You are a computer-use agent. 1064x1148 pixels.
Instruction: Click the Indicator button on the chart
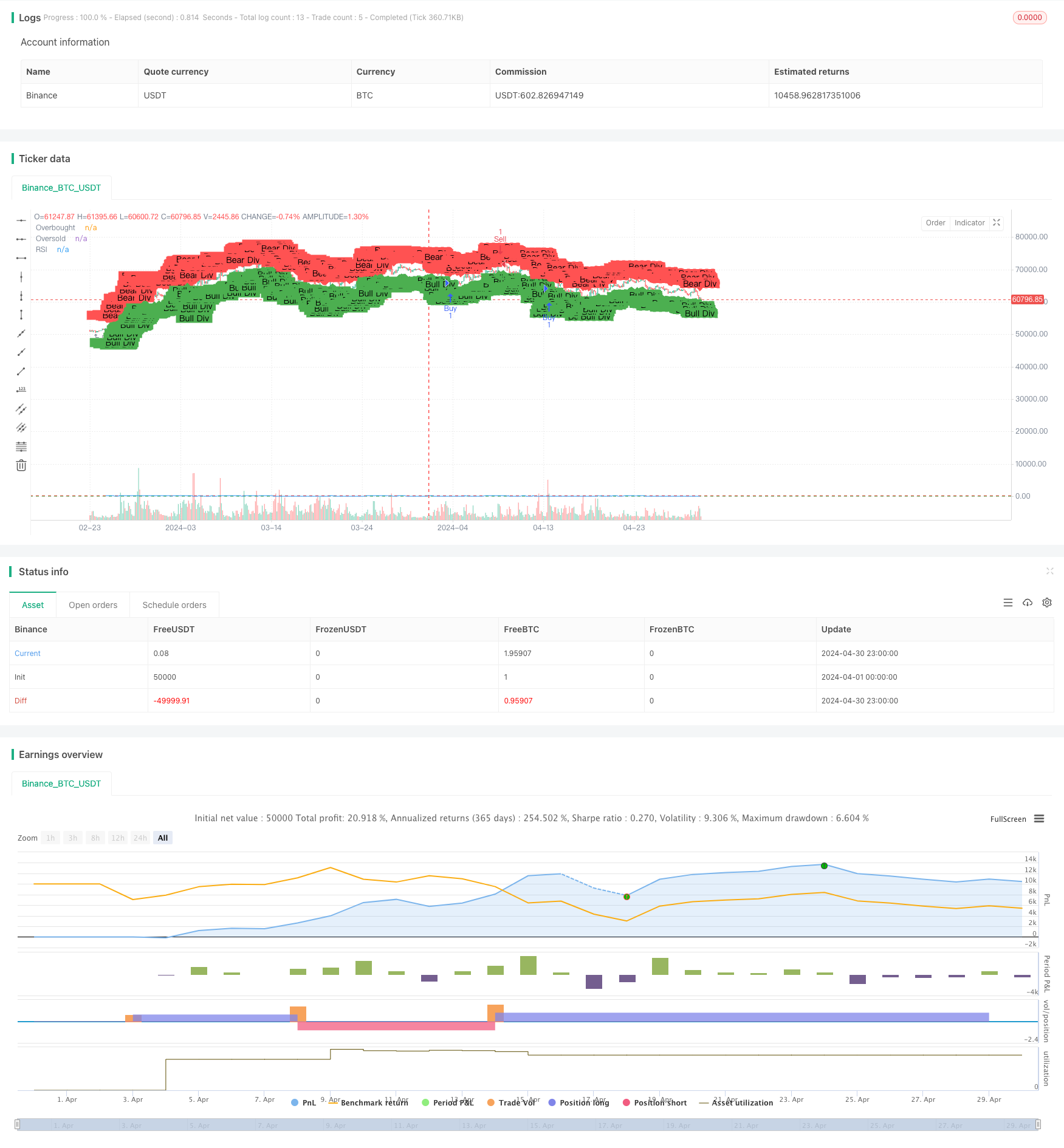(969, 223)
